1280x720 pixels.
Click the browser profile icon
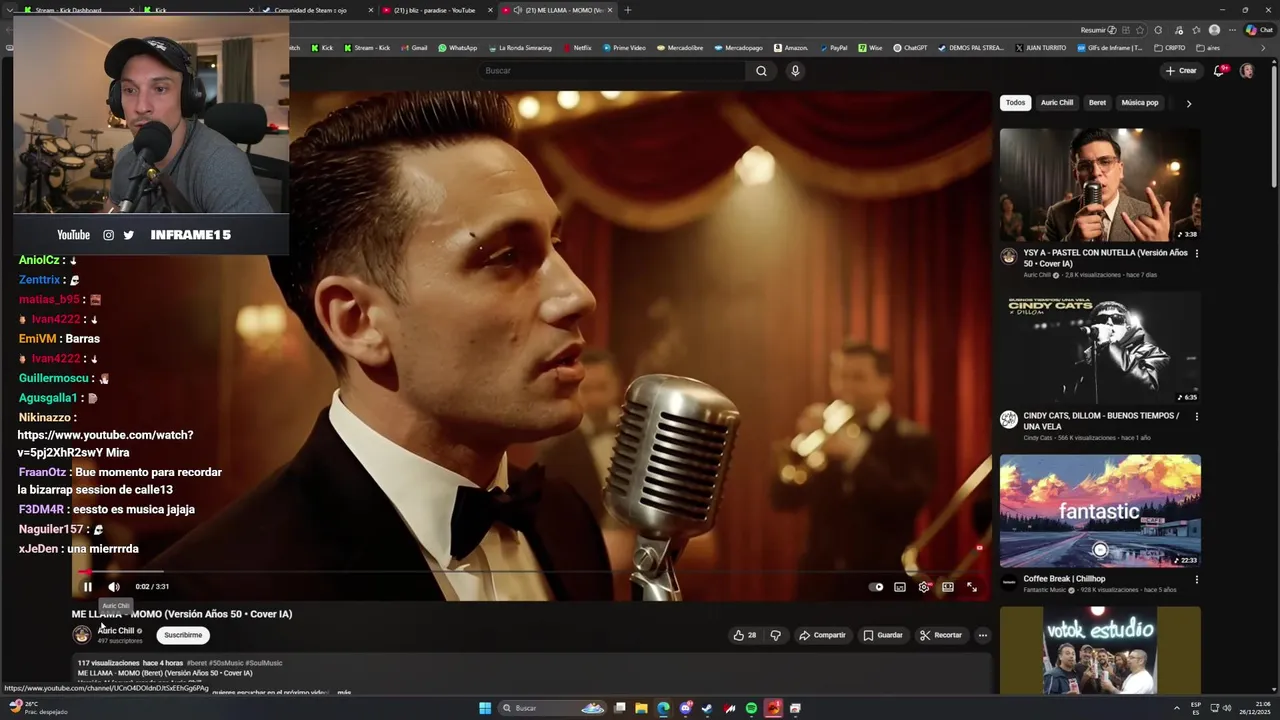1214,30
